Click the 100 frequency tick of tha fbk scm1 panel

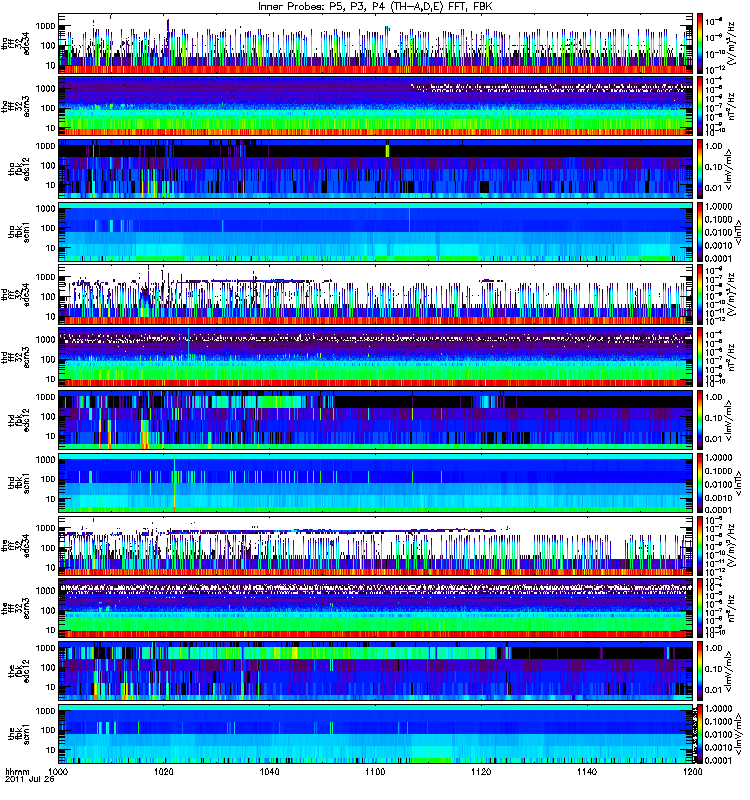pos(47,228)
